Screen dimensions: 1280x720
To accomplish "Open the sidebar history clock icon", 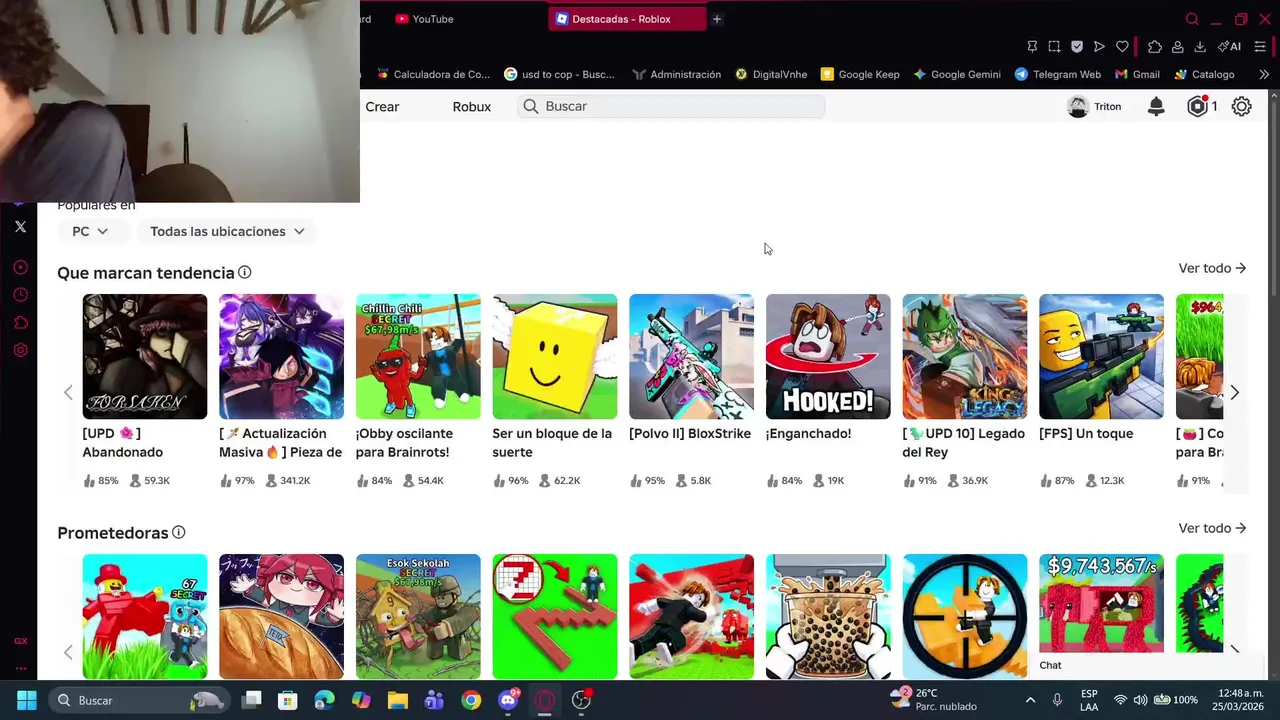I will pyautogui.click(x=20, y=295).
